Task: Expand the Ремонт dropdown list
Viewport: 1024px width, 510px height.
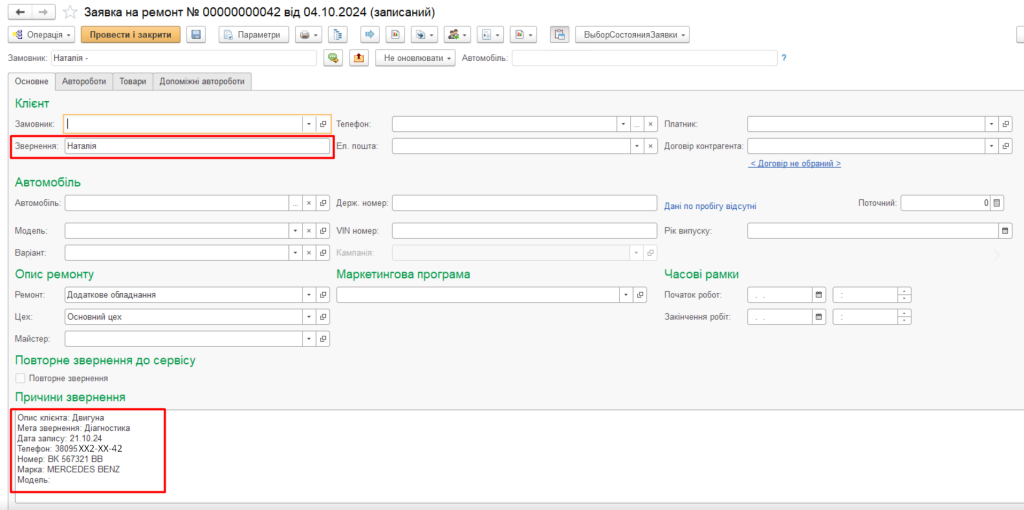Action: pos(309,295)
